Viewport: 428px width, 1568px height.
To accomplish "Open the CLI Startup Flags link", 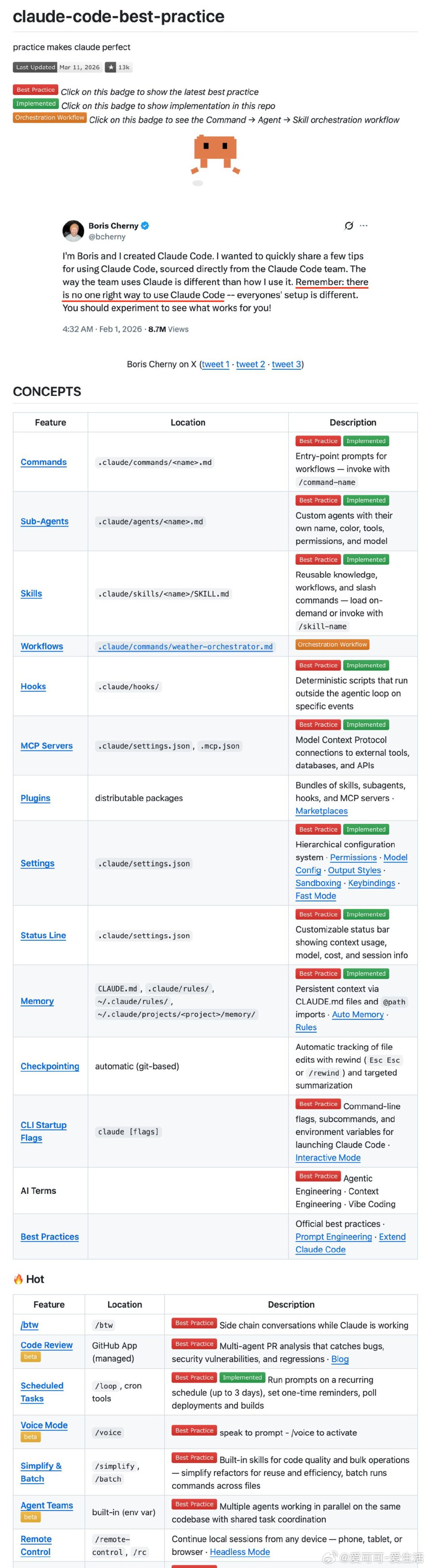I will 44,1132.
